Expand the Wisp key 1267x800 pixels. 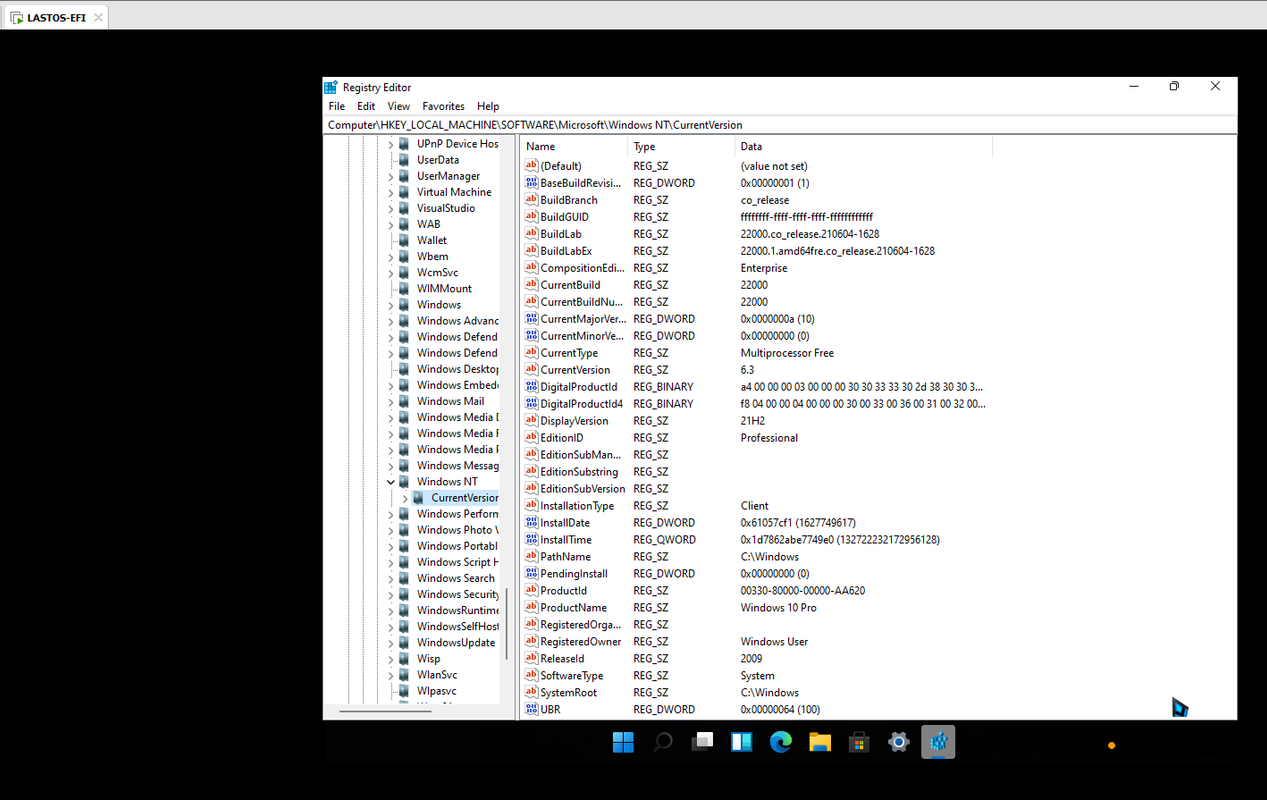coord(391,658)
